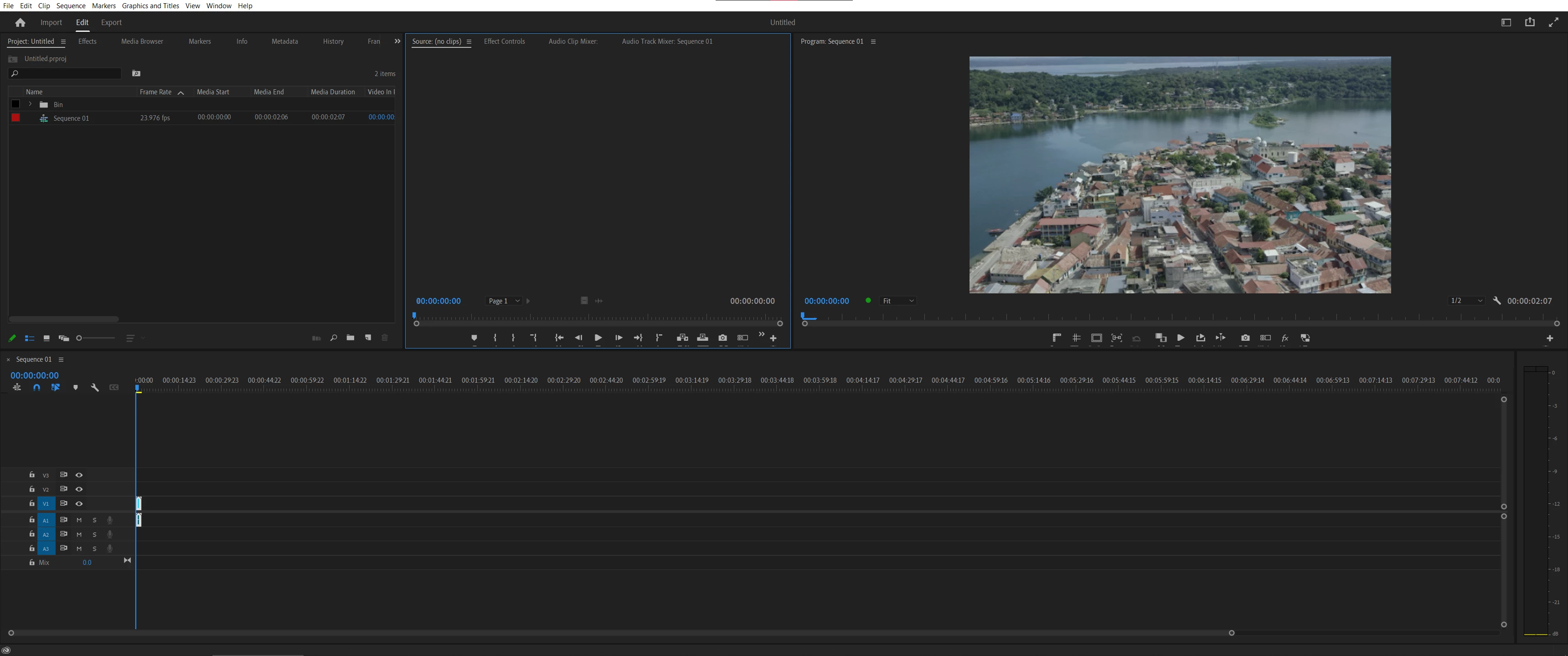Solo audio track A2
The height and width of the screenshot is (656, 1568).
coord(94,534)
